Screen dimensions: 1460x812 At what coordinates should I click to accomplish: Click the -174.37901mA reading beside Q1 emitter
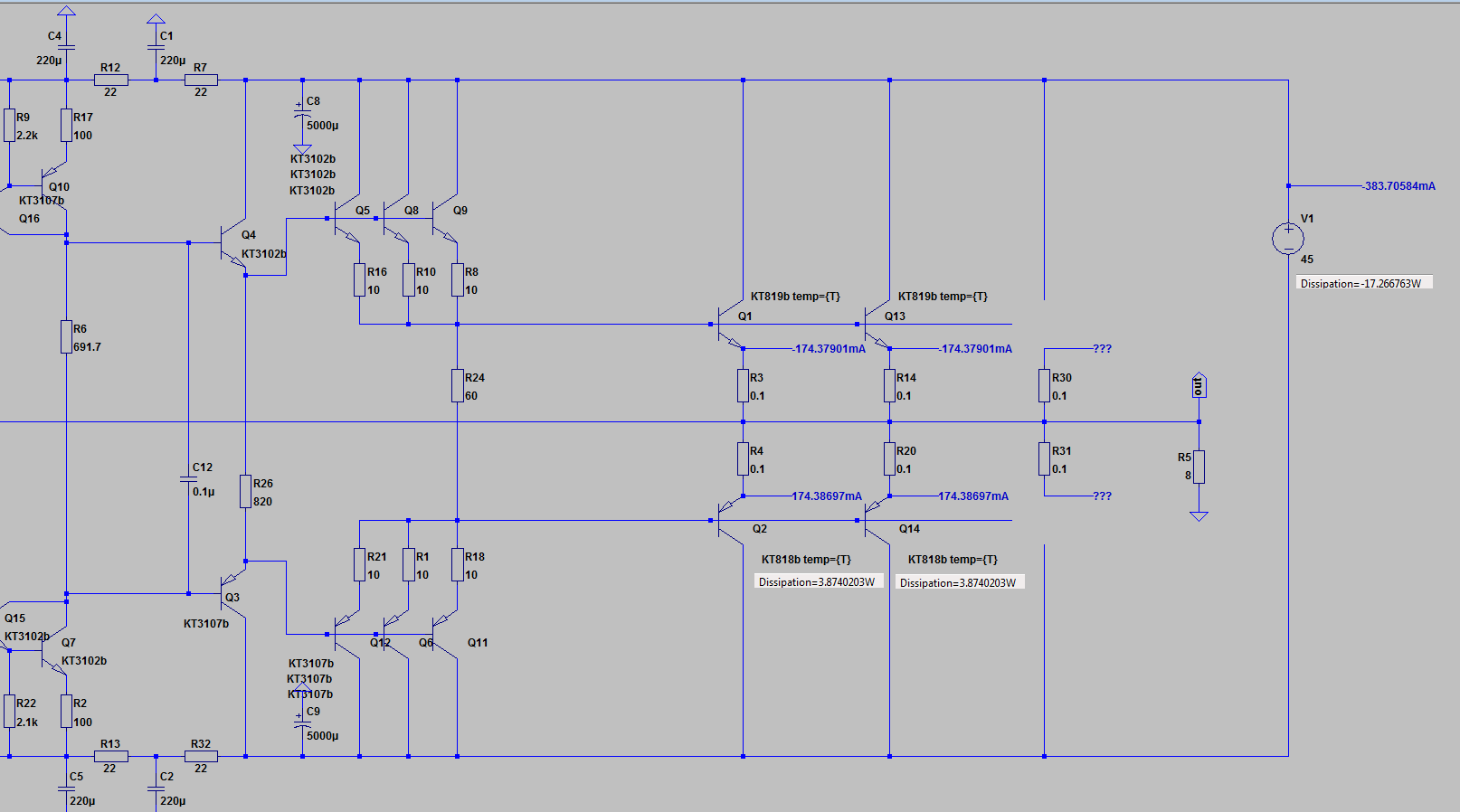(x=830, y=348)
